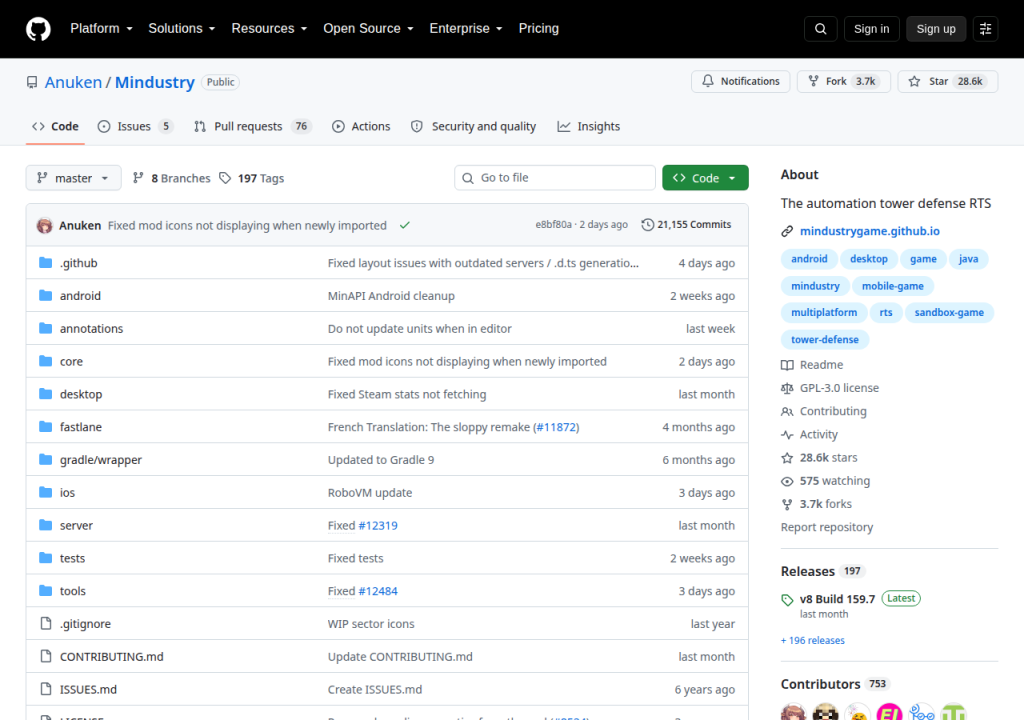
Task: Click the star icon beside 28.6k stars
Action: click(x=787, y=458)
